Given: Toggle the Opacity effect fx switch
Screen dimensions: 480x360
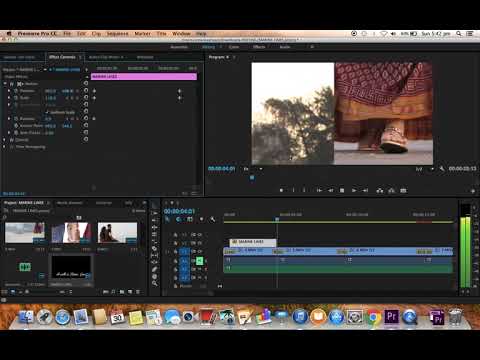Looking at the screenshot, I should 12,140.
